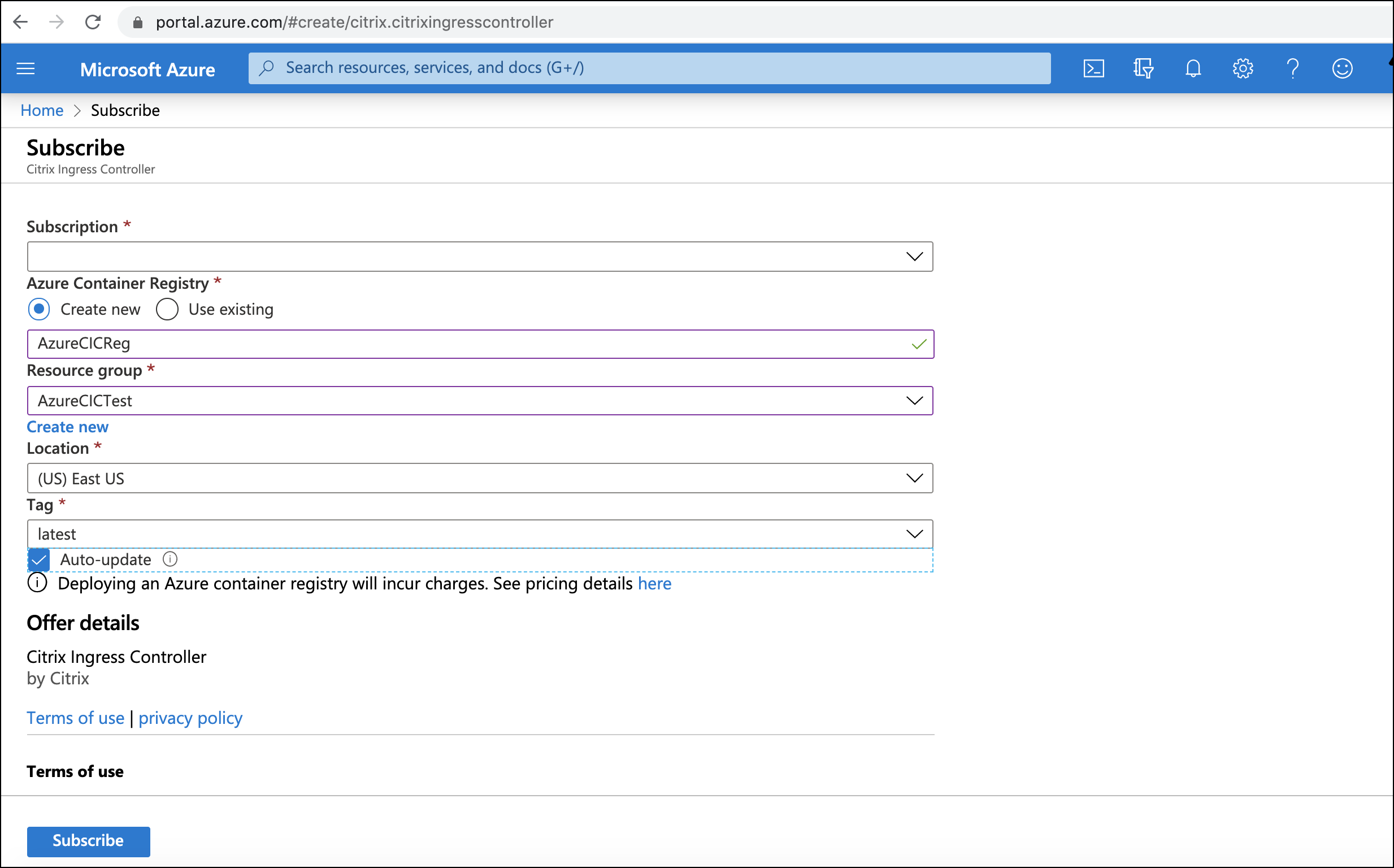Open the feedback smiley icon
Image resolution: width=1394 pixels, height=868 pixels.
(1343, 69)
